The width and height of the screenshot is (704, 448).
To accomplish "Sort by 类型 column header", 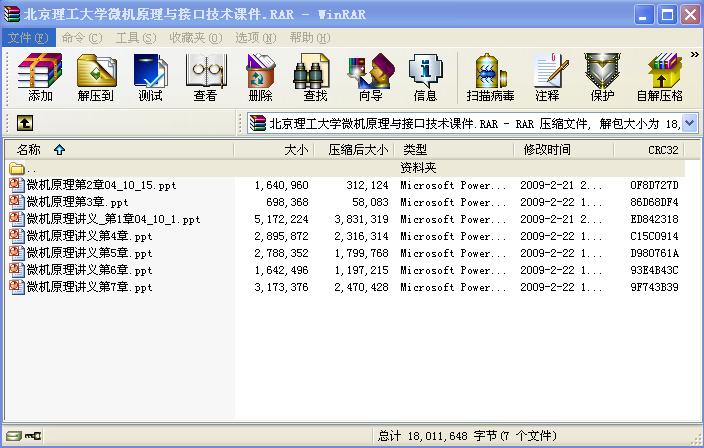I will [x=453, y=149].
